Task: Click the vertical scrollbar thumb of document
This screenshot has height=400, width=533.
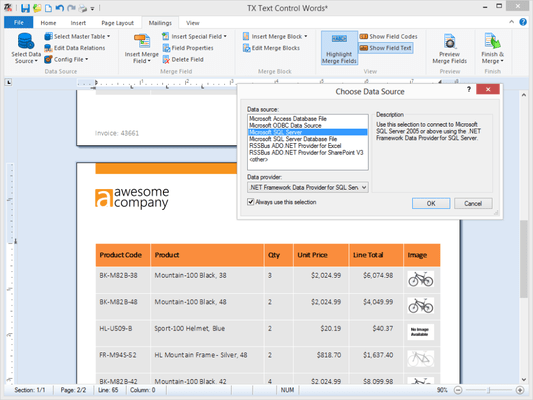Action: coord(523,260)
